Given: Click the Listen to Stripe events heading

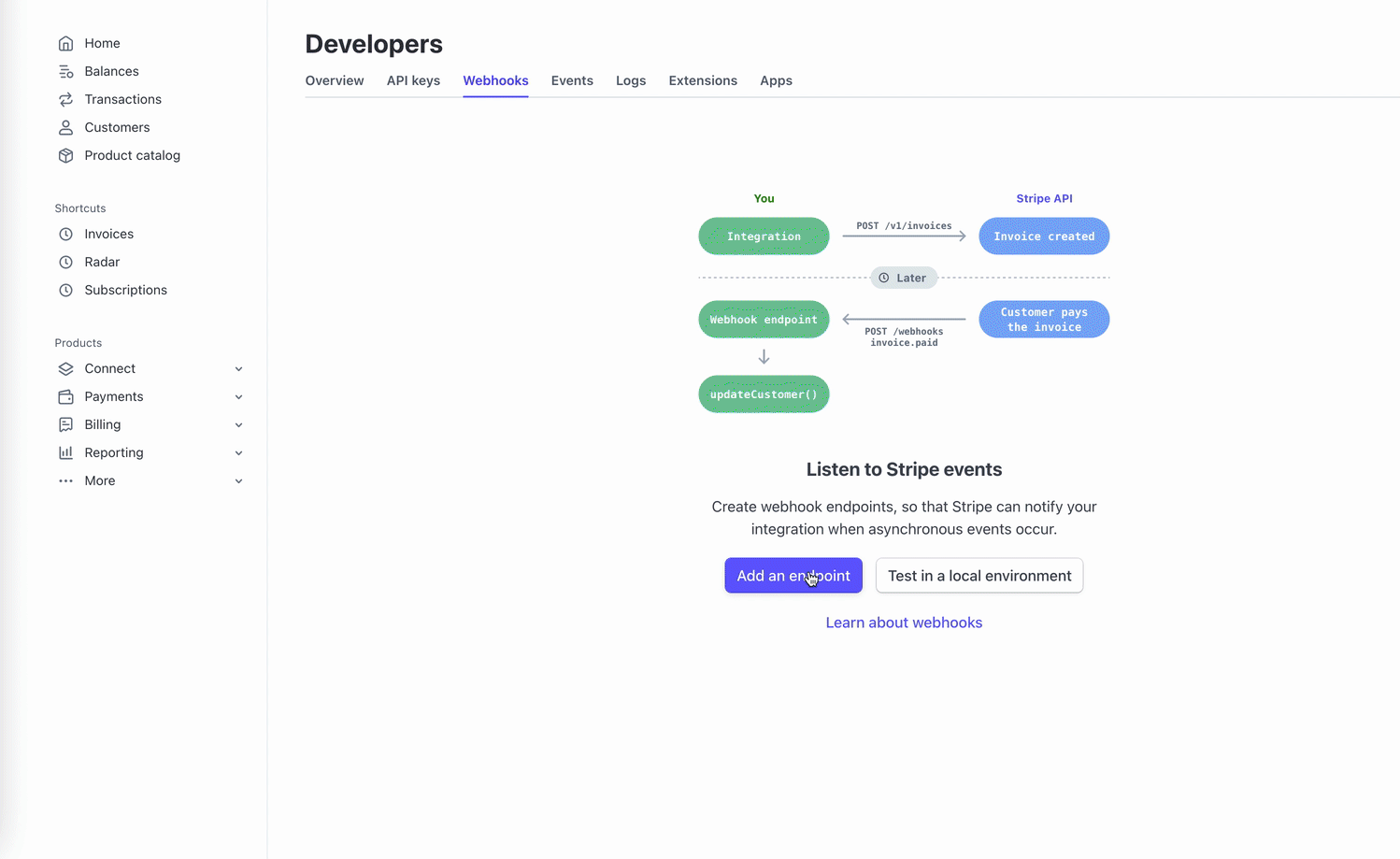Looking at the screenshot, I should (x=904, y=469).
